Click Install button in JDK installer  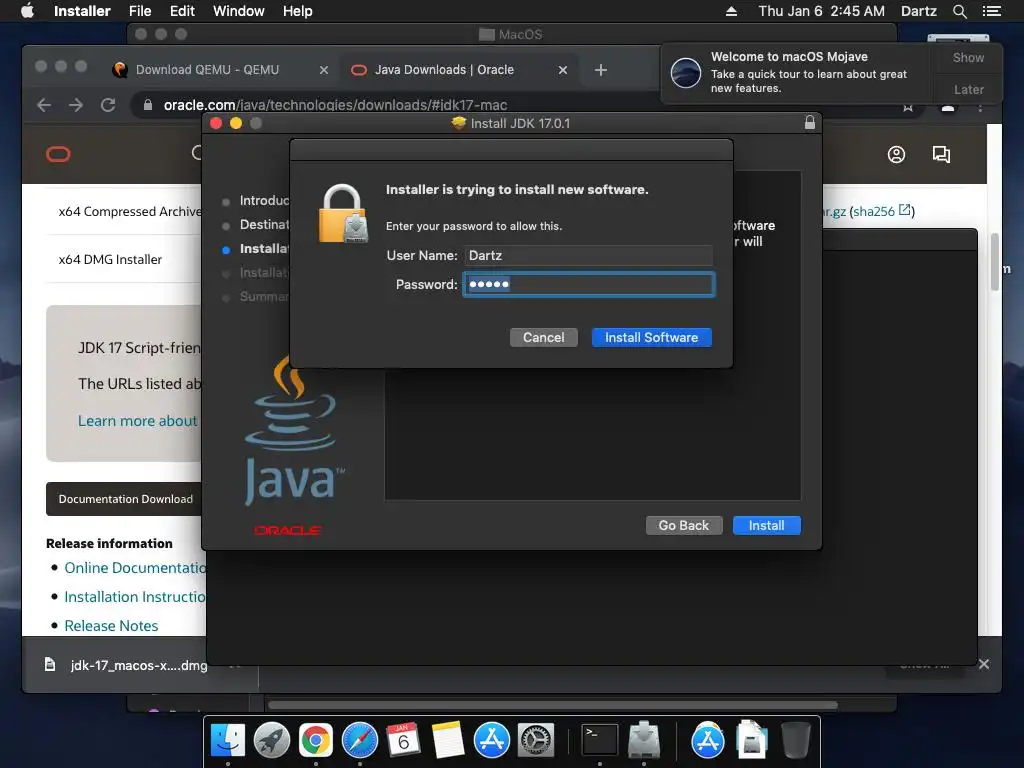pos(766,526)
